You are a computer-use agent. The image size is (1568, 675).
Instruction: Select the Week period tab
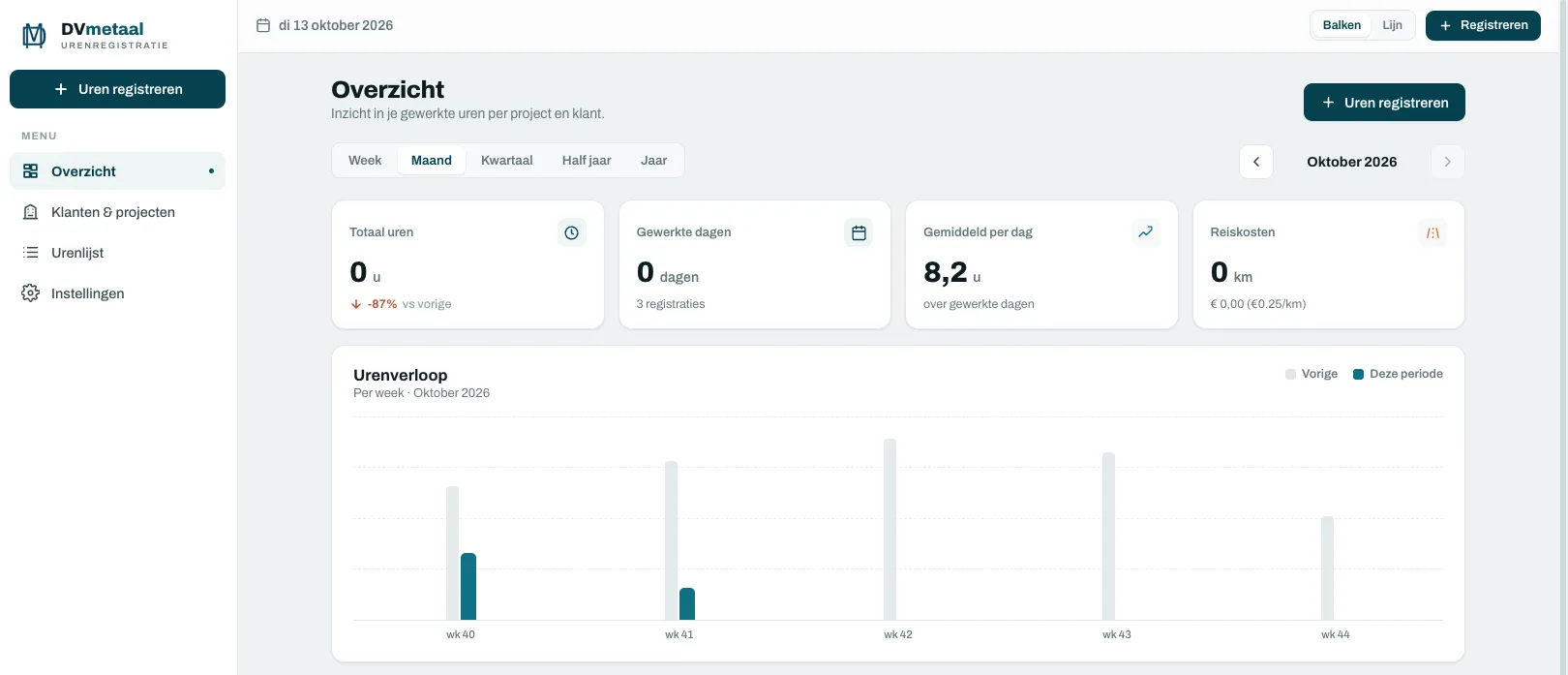point(365,161)
